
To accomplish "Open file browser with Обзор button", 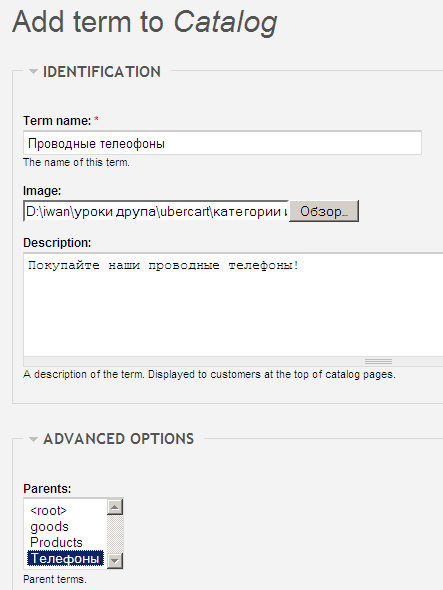I will 324,211.
